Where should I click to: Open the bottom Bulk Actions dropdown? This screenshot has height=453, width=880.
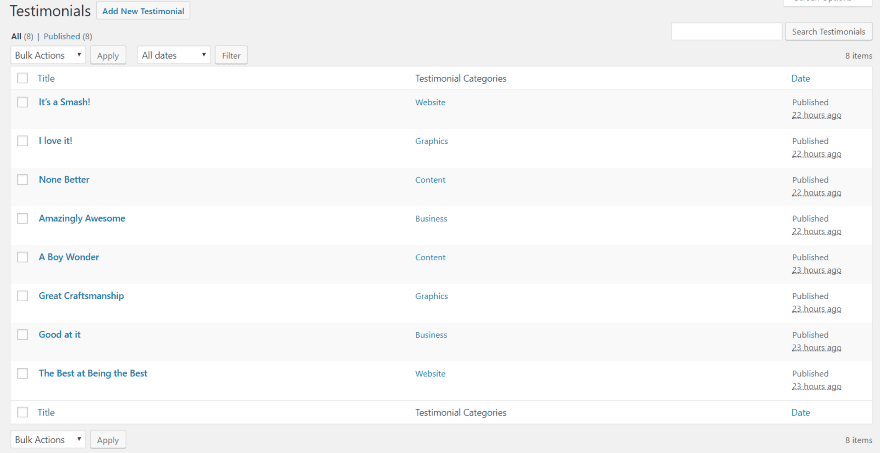coord(48,440)
